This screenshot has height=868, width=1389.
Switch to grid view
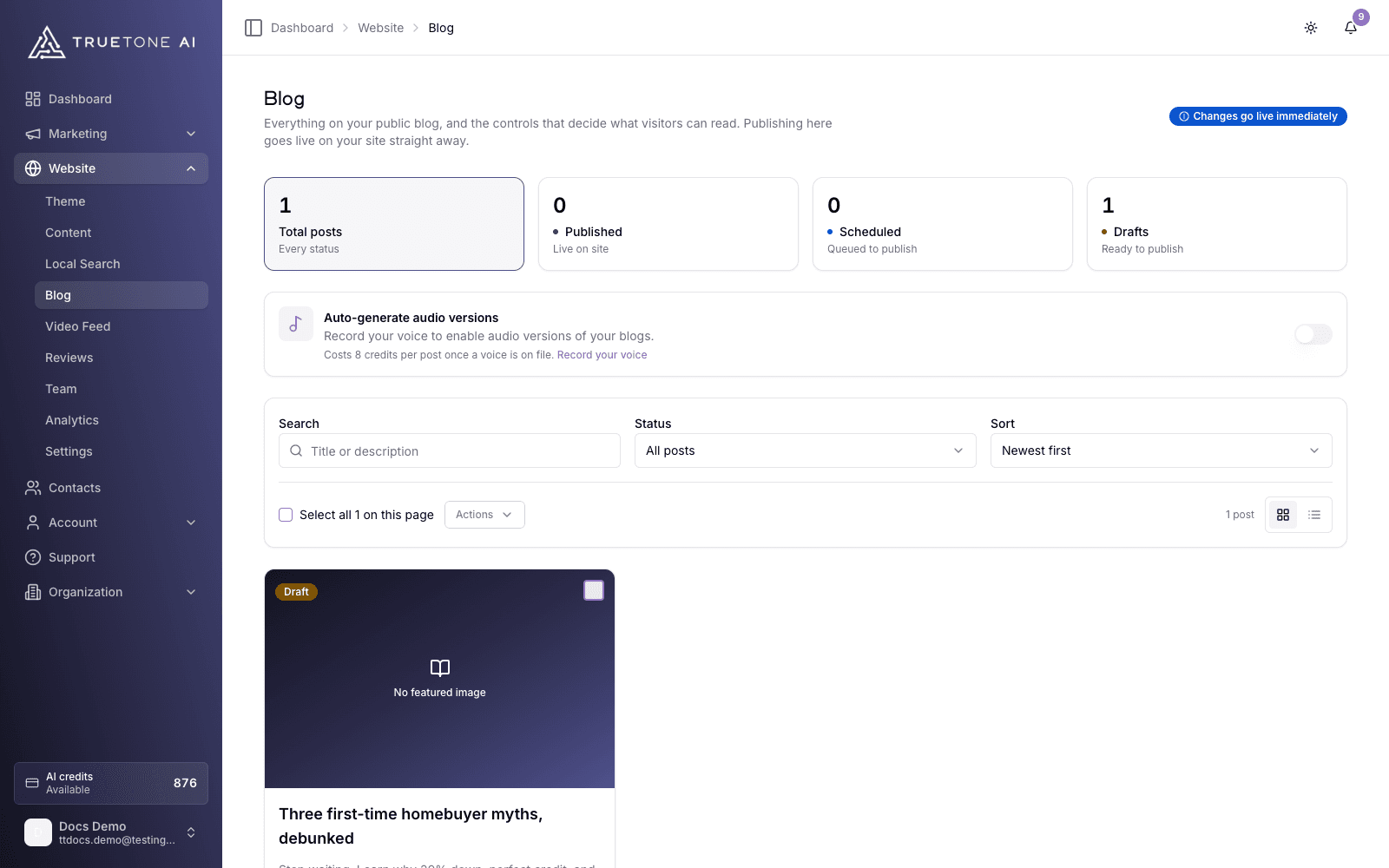tap(1283, 515)
